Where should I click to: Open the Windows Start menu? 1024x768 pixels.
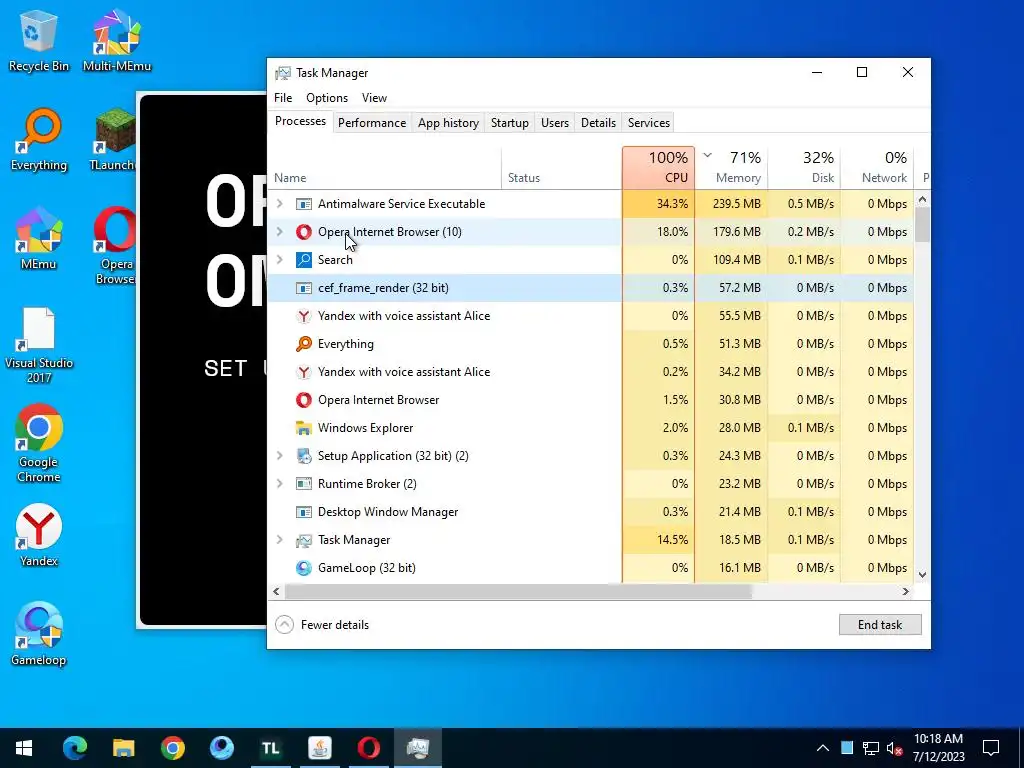tap(24, 748)
